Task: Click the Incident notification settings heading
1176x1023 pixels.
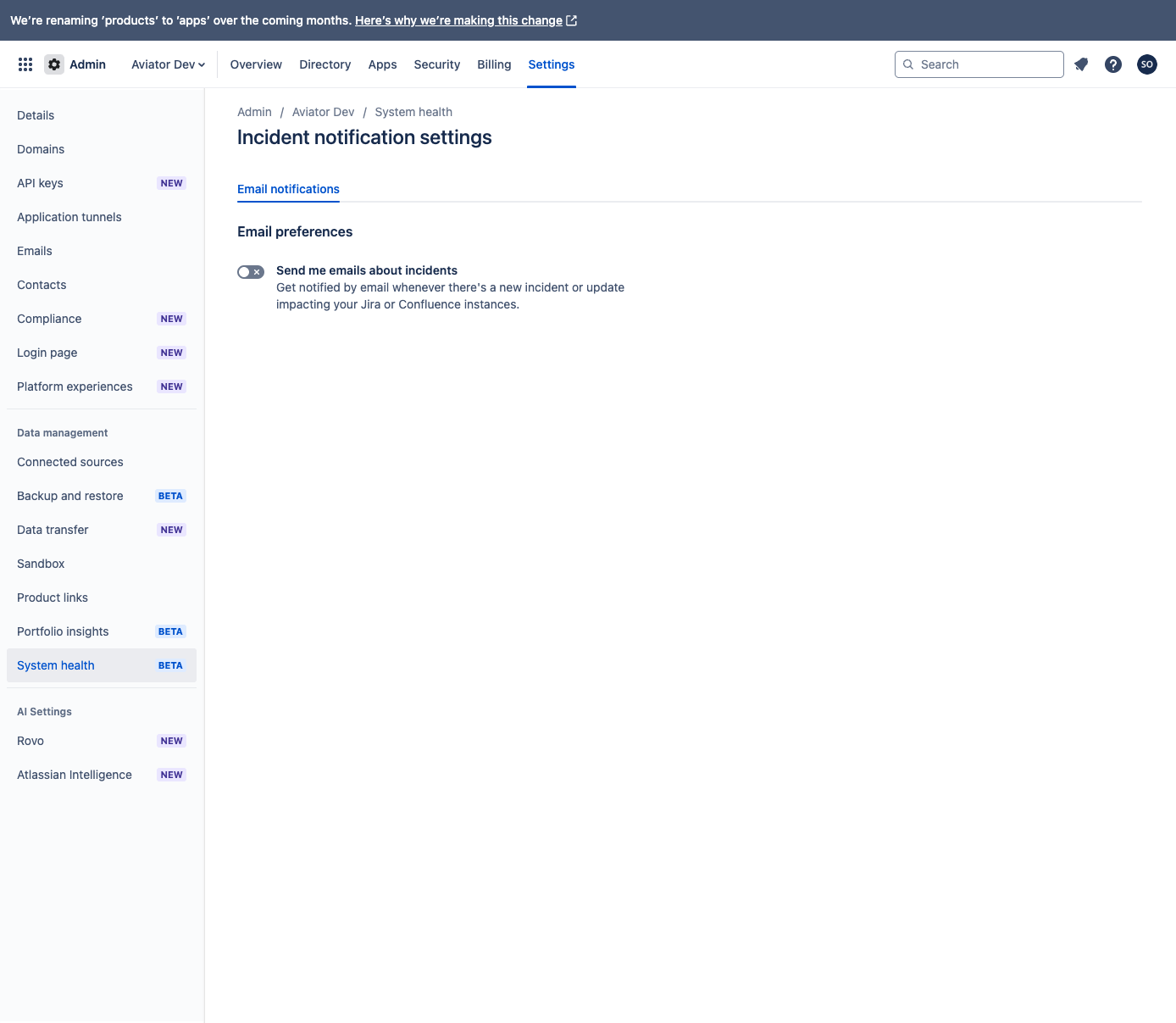Action: pos(364,137)
